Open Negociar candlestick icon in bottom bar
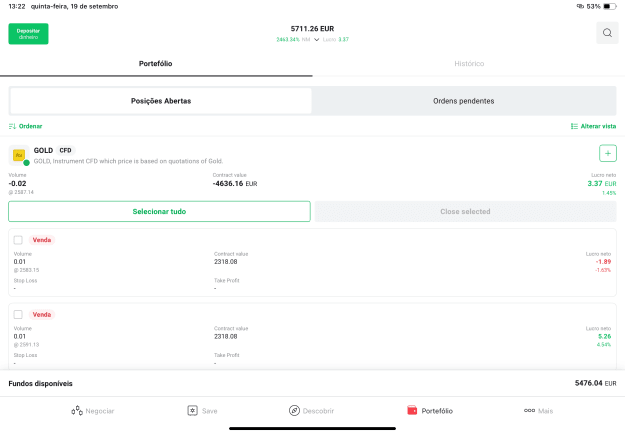This screenshot has width=625, height=434. tap(77, 410)
